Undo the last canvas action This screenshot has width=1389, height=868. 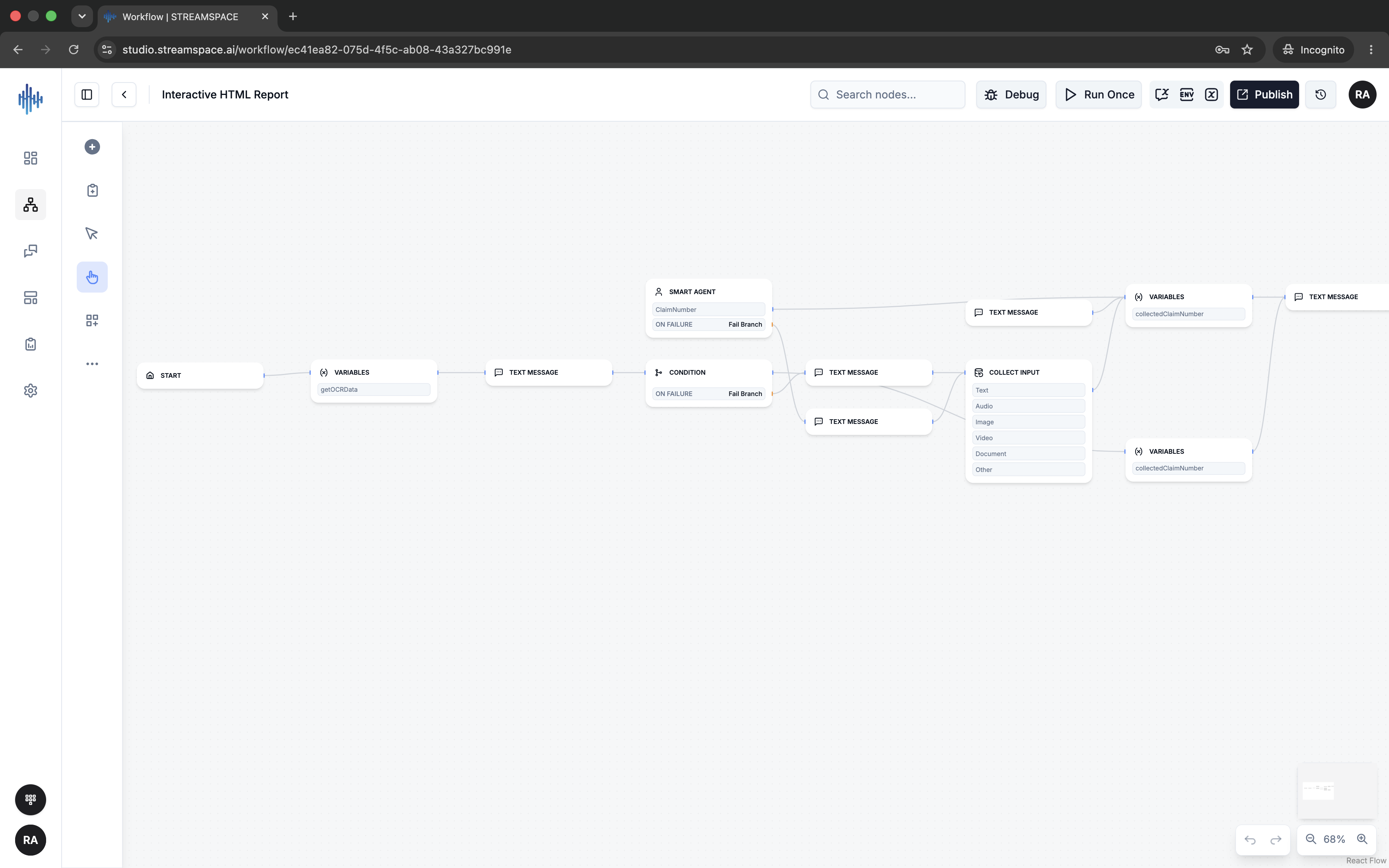pyautogui.click(x=1250, y=840)
